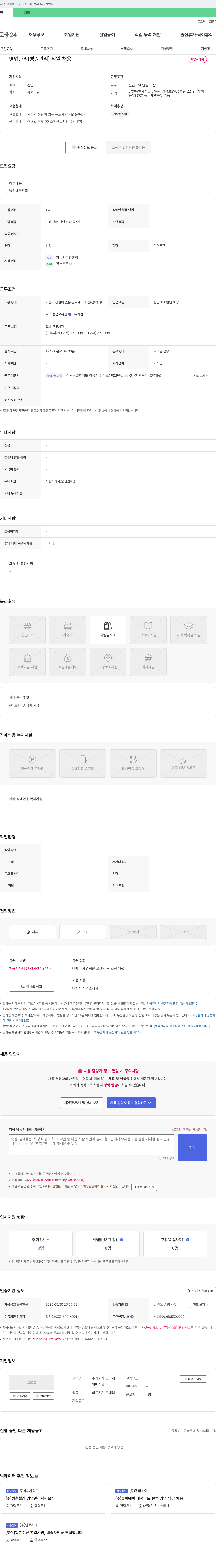
Task: Click the 장애인용 주차장 facility icon
Action: 32,763
